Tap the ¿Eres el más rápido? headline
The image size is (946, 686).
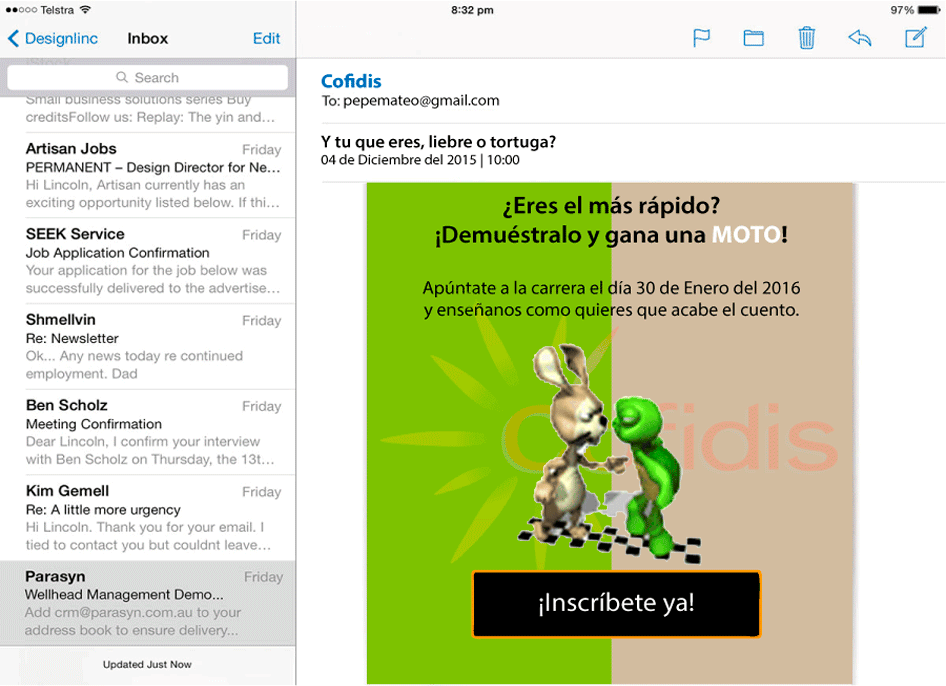click(611, 206)
